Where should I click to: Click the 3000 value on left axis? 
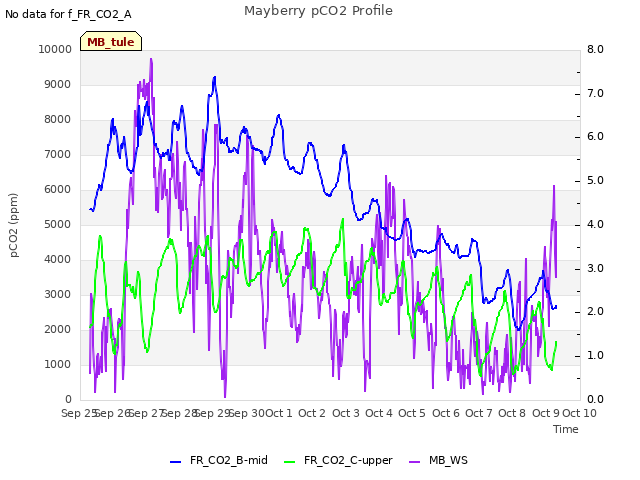tap(58, 294)
